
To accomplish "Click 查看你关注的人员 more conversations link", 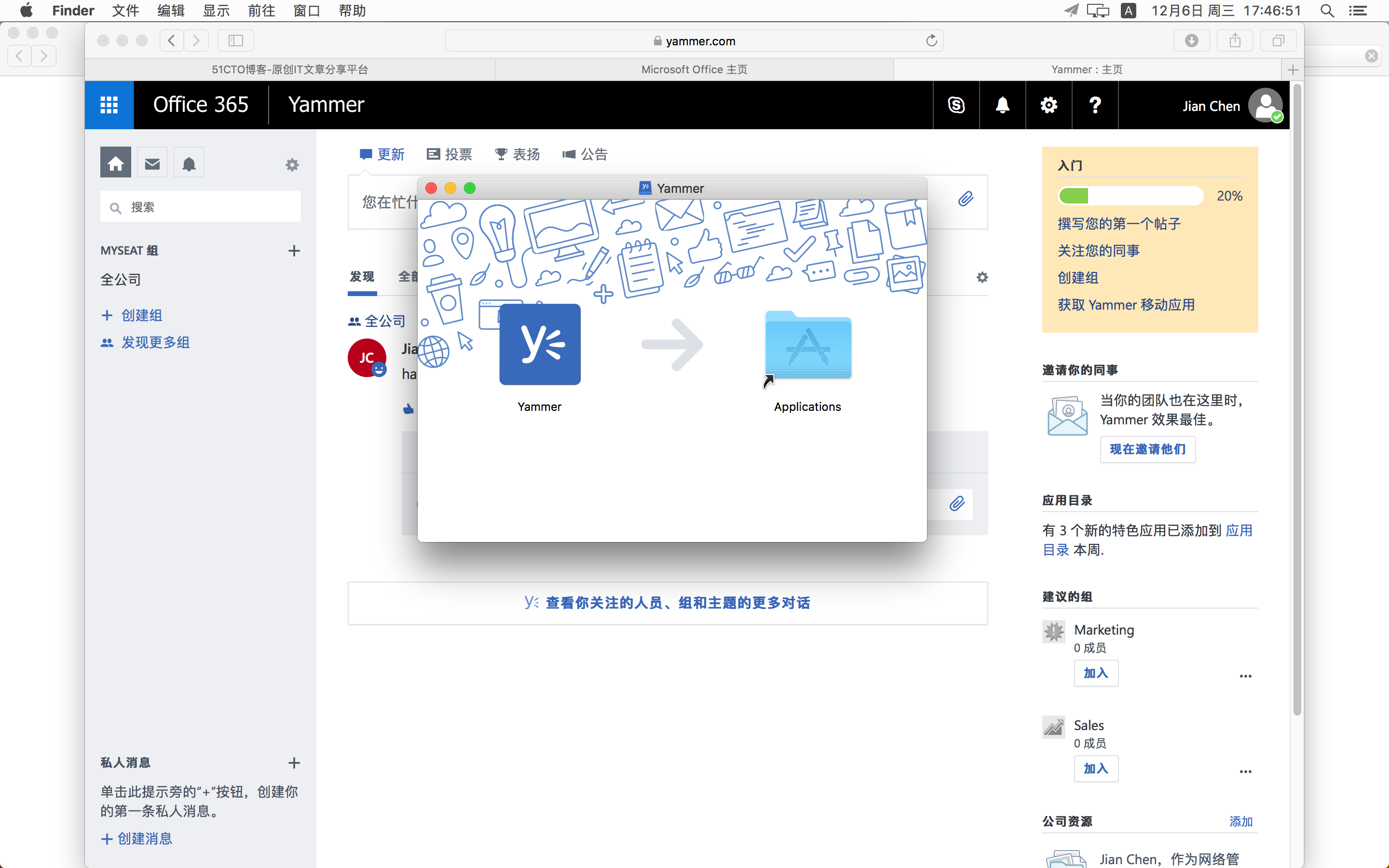I will (667, 603).
